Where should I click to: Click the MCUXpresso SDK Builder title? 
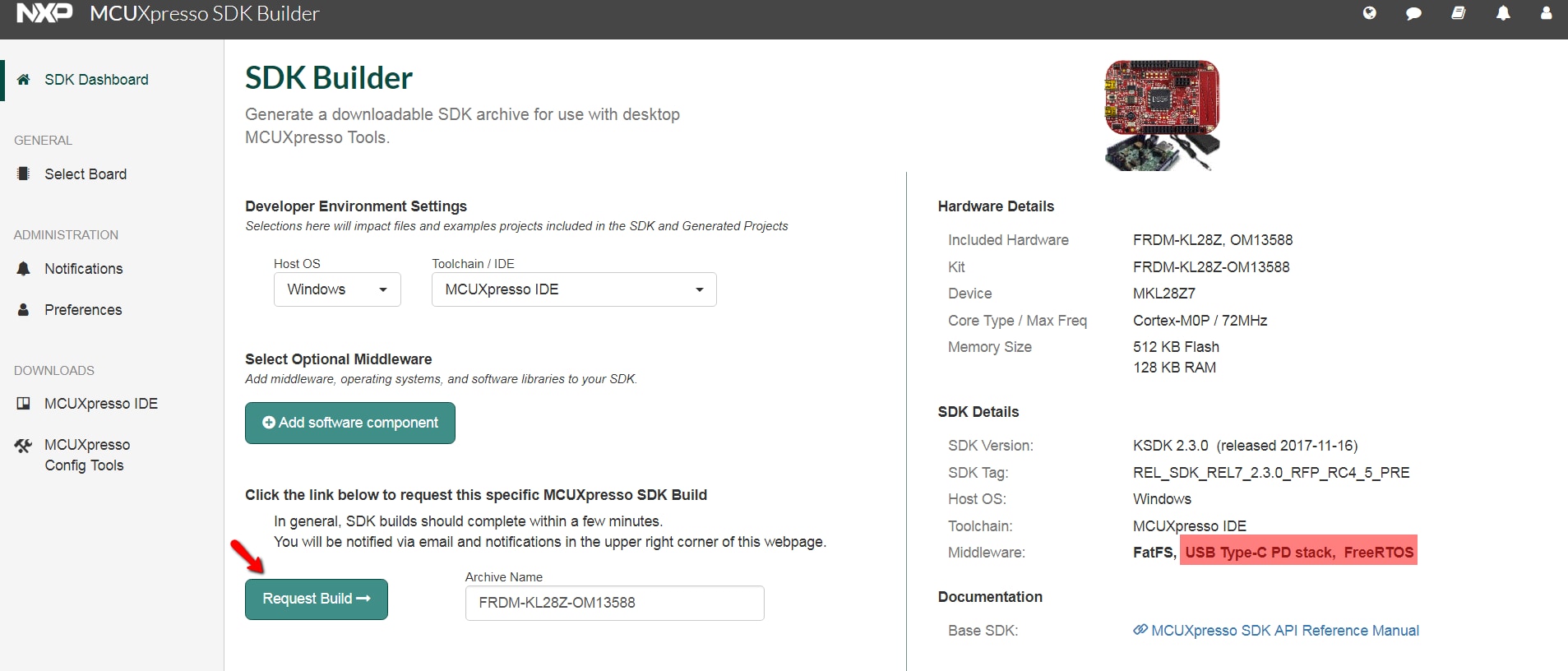[x=204, y=13]
